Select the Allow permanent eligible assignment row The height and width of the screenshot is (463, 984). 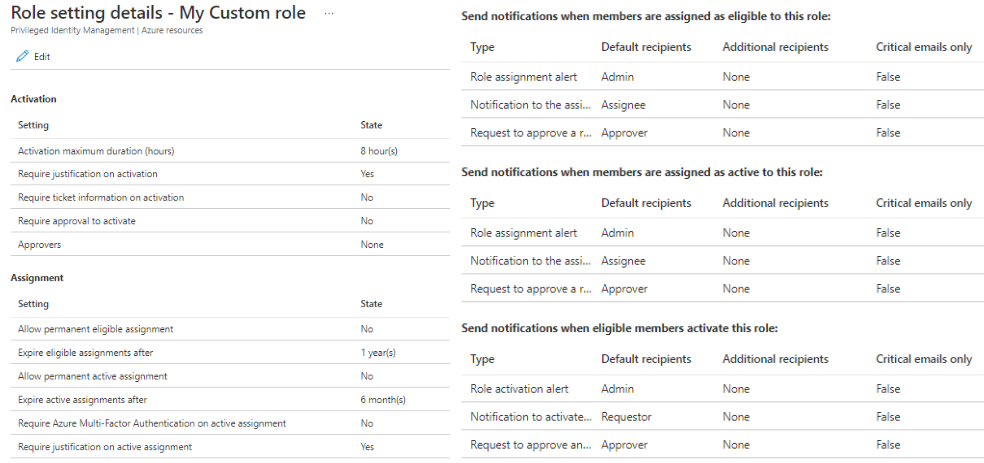pos(95,329)
